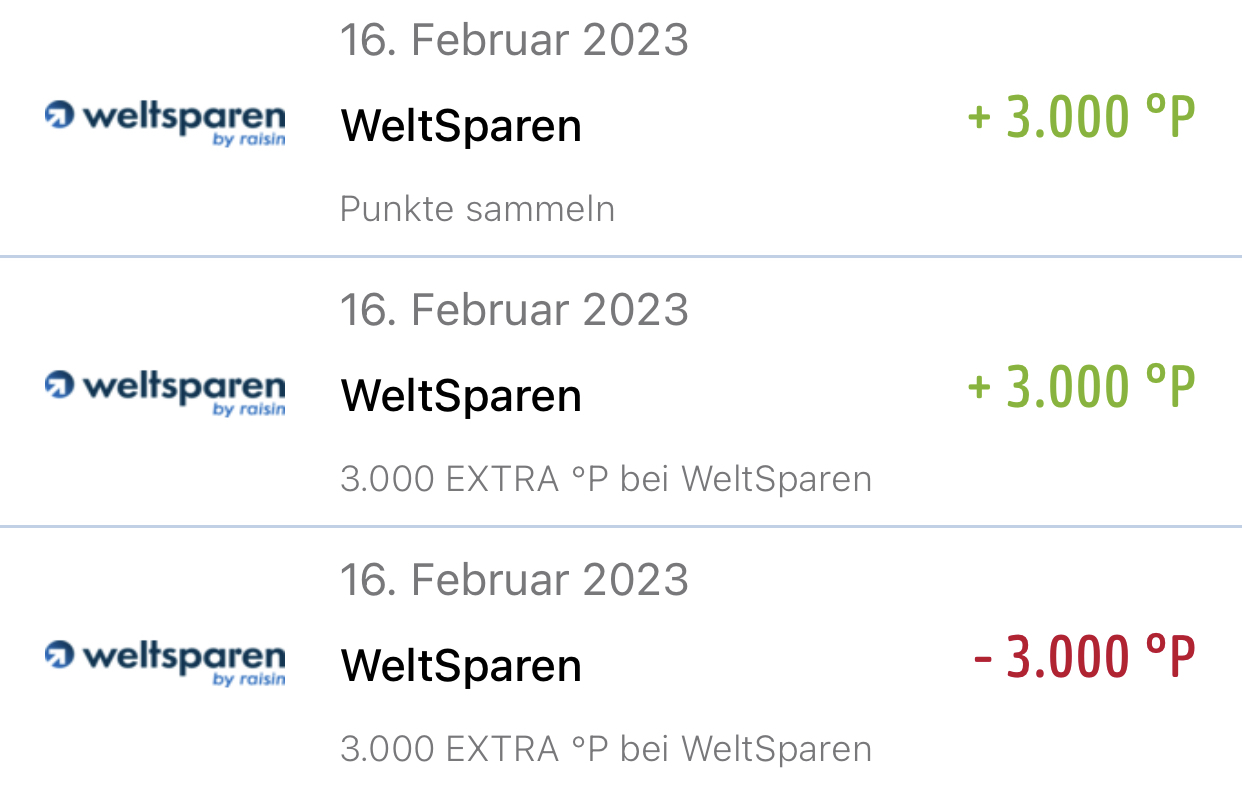Select date 16. Februar 2023 of second entry
The width and height of the screenshot is (1242, 792).
click(514, 310)
